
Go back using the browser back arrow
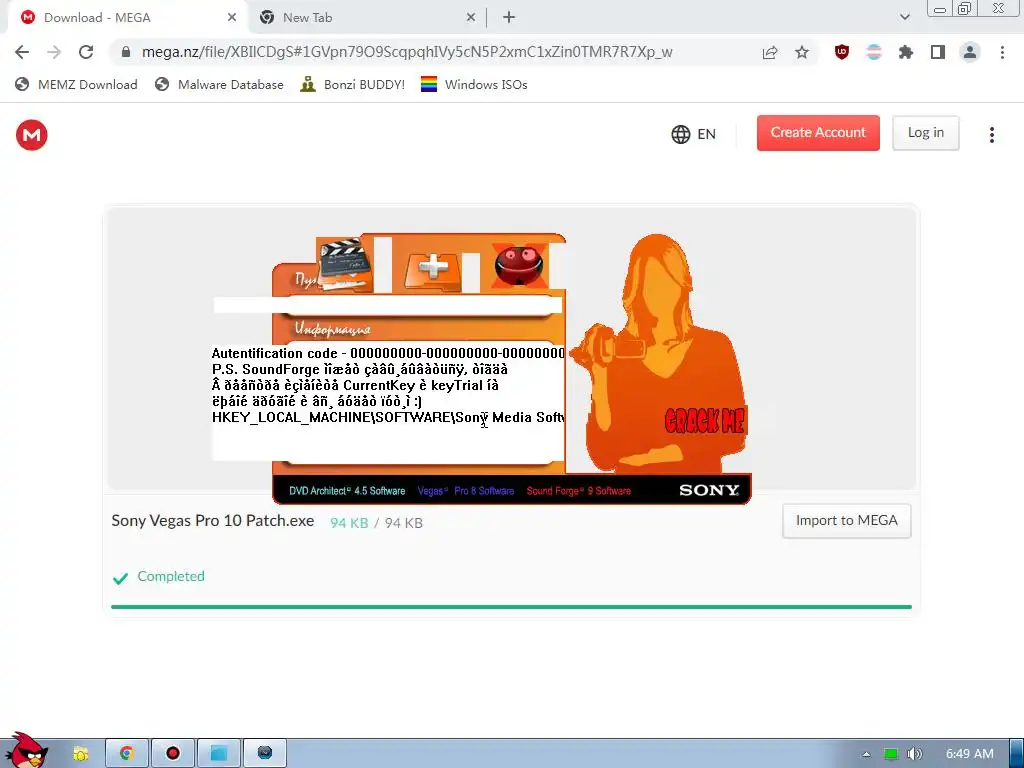(22, 52)
